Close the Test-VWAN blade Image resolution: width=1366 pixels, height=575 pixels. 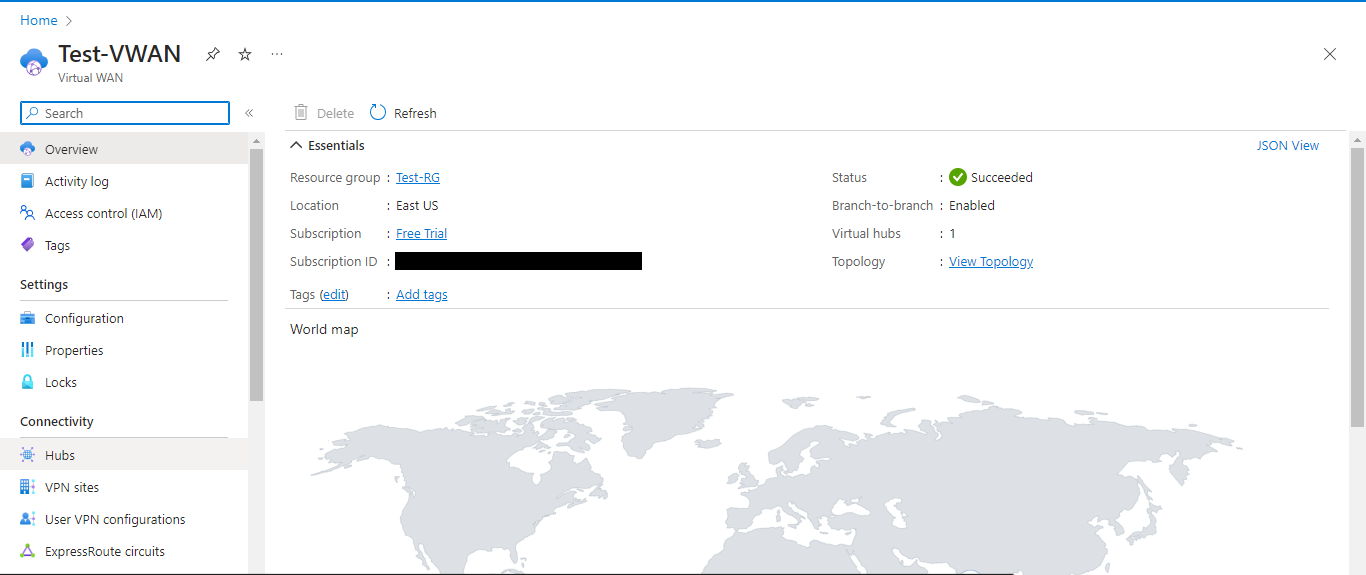1330,54
